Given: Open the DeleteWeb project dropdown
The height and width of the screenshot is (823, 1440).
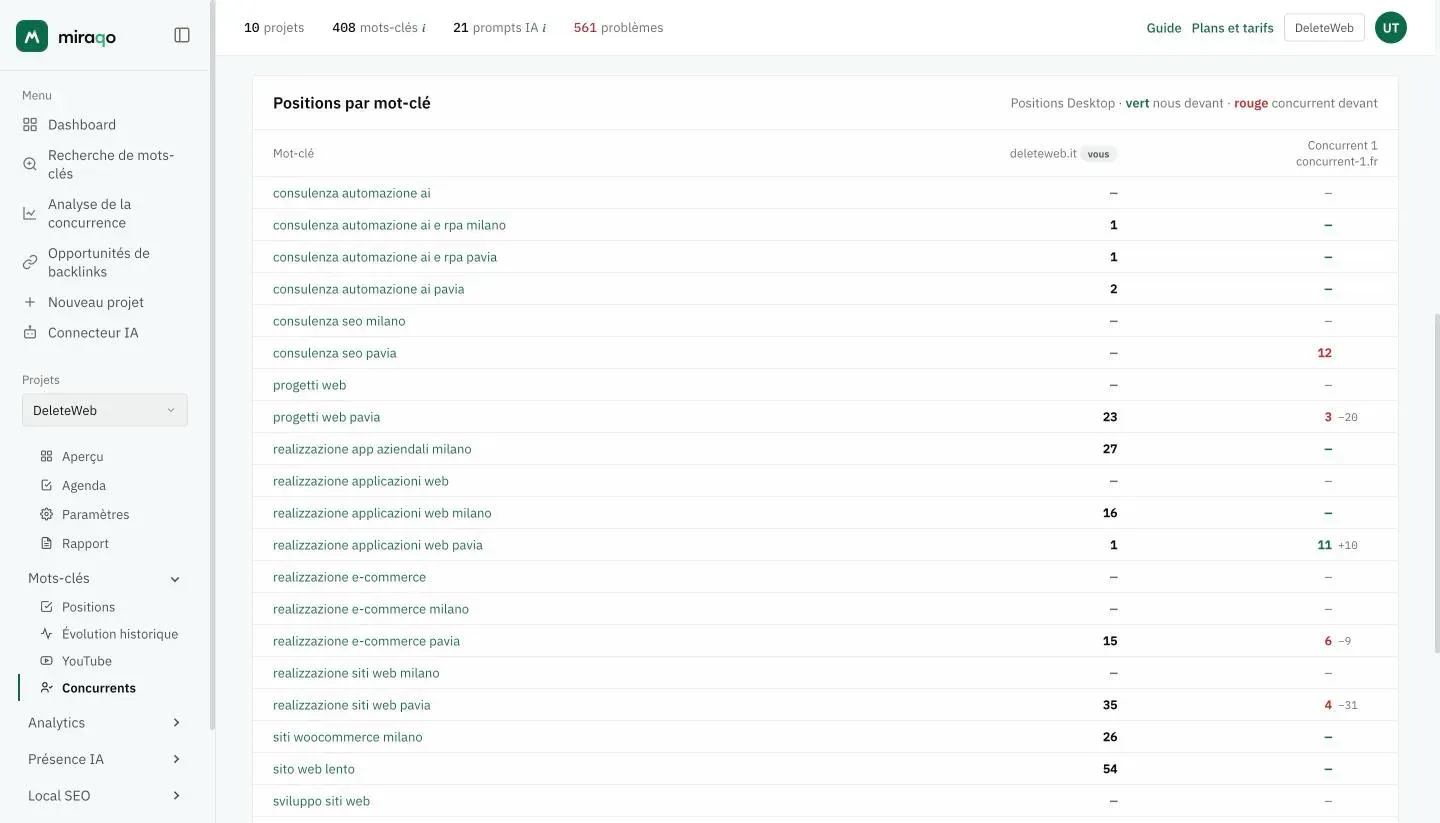Looking at the screenshot, I should 105,410.
